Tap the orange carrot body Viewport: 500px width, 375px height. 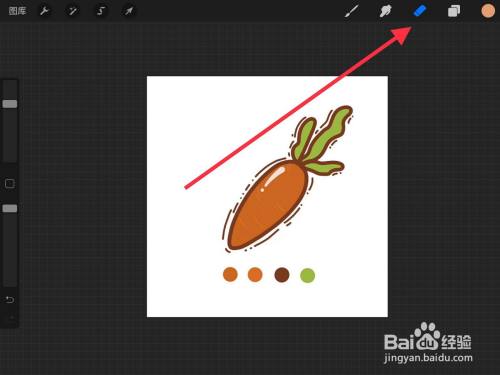[267, 205]
